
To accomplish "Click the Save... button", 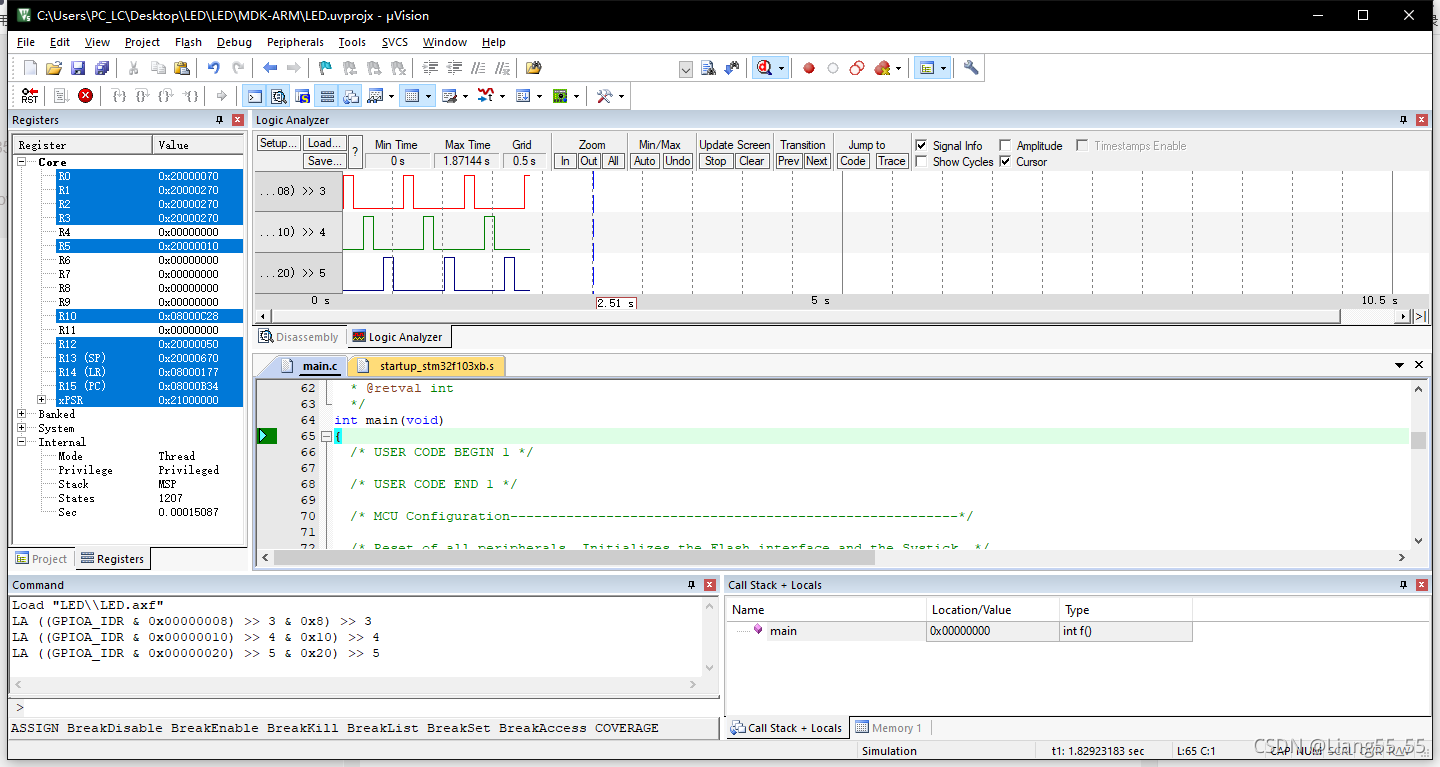I will [325, 160].
